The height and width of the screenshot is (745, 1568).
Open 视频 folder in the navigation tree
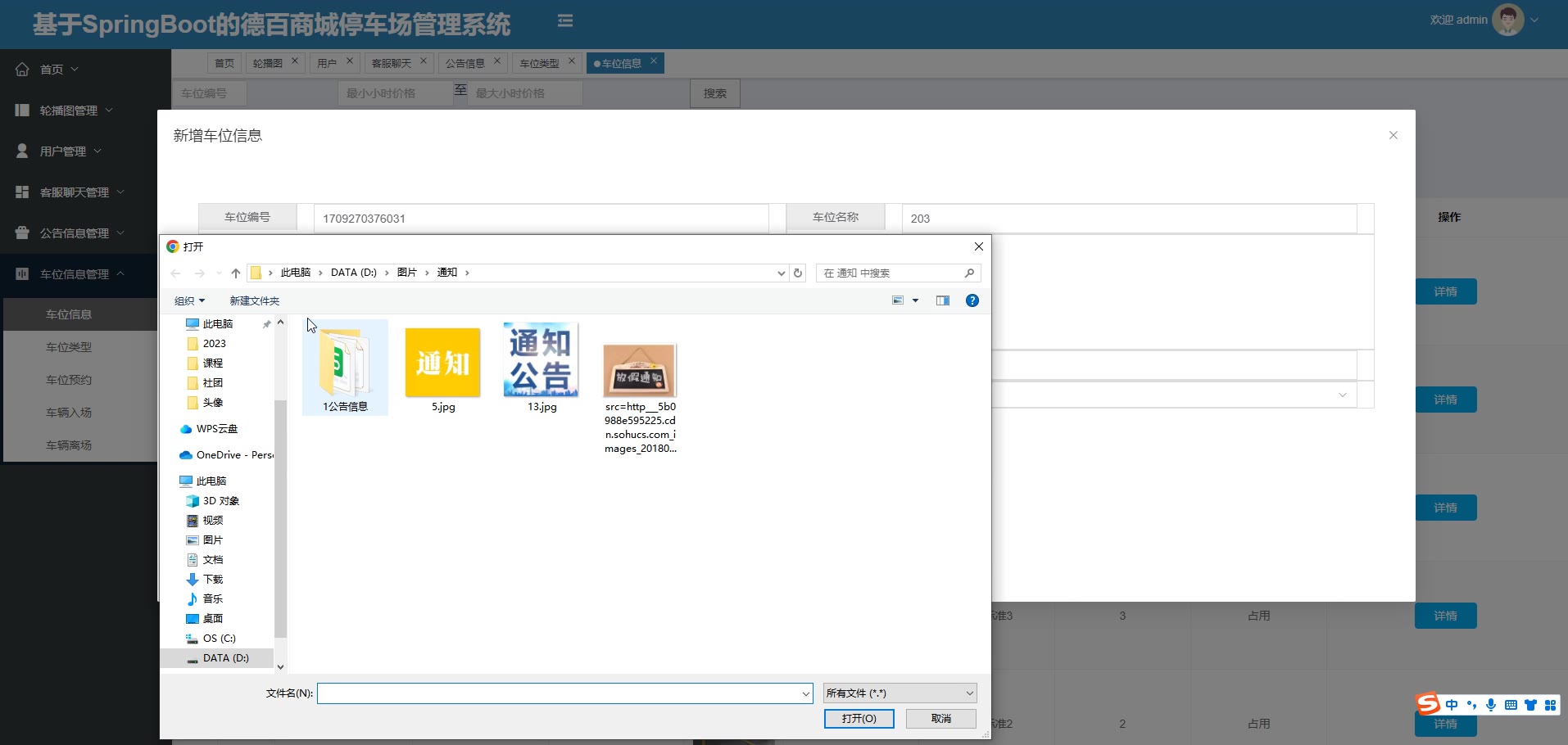205,521
